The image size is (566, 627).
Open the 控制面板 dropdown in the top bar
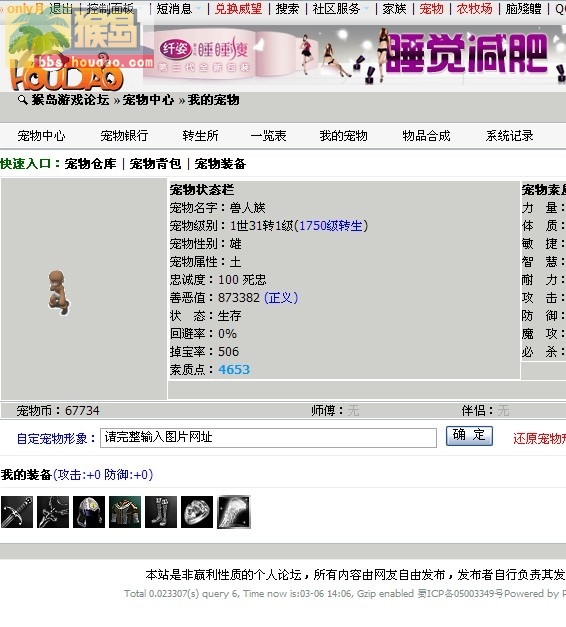click(x=110, y=9)
